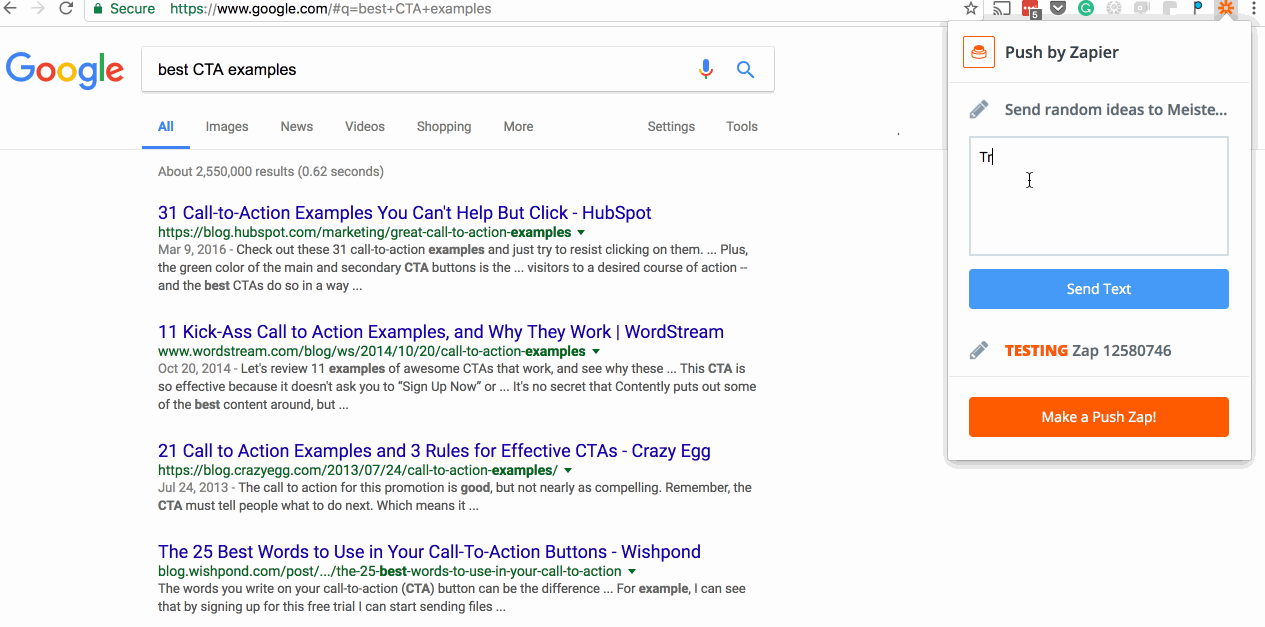Click pencil icon beside TESTING Zap
Screen dimensions: 1265x627
(x=979, y=350)
